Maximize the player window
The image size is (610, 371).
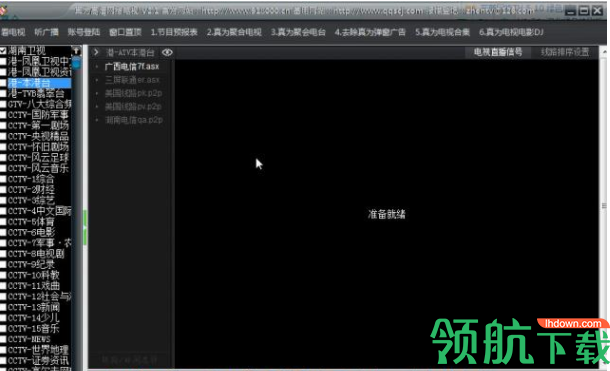(584, 11)
